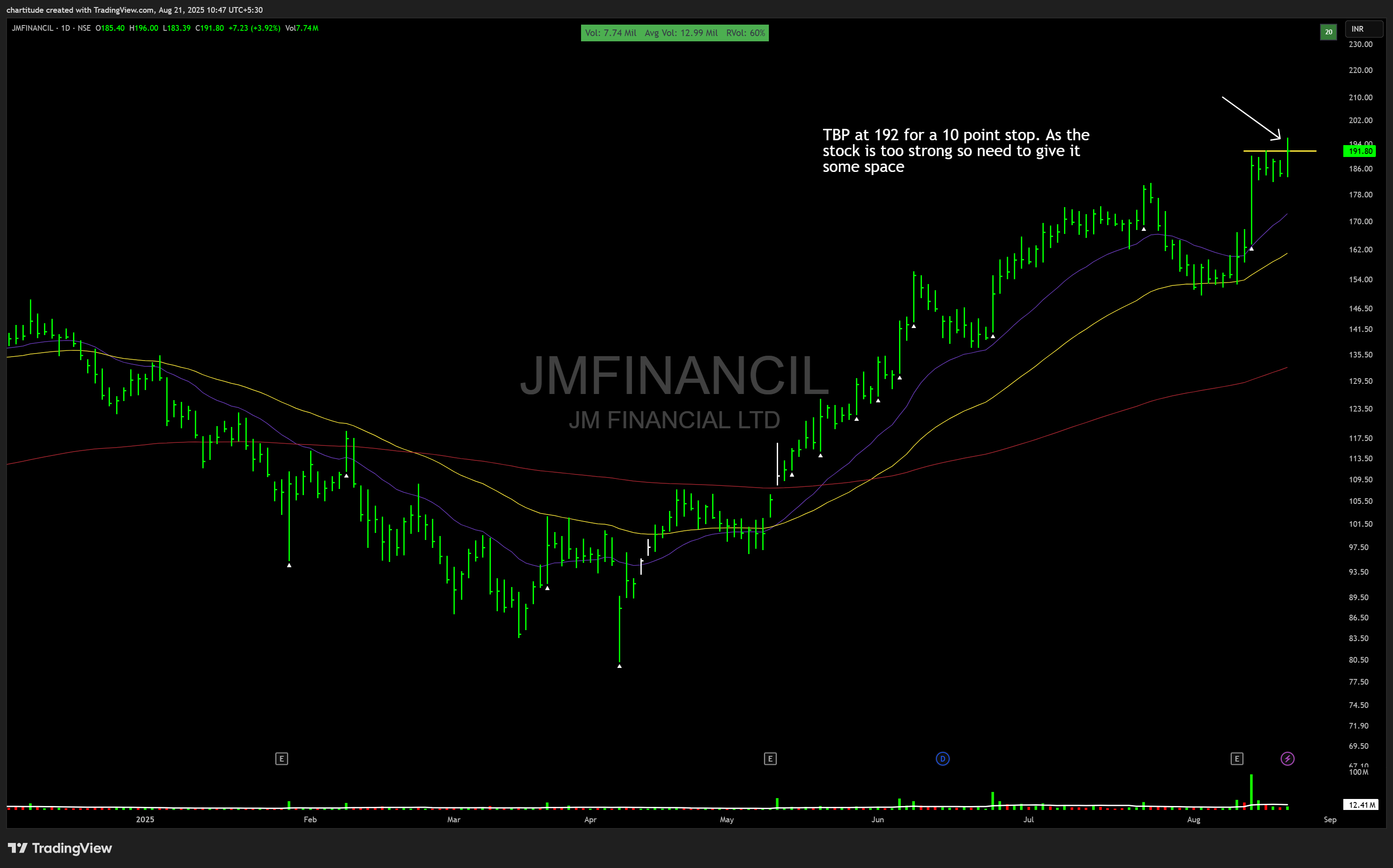Click the earnings 'E' marker below the February candles

(282, 759)
